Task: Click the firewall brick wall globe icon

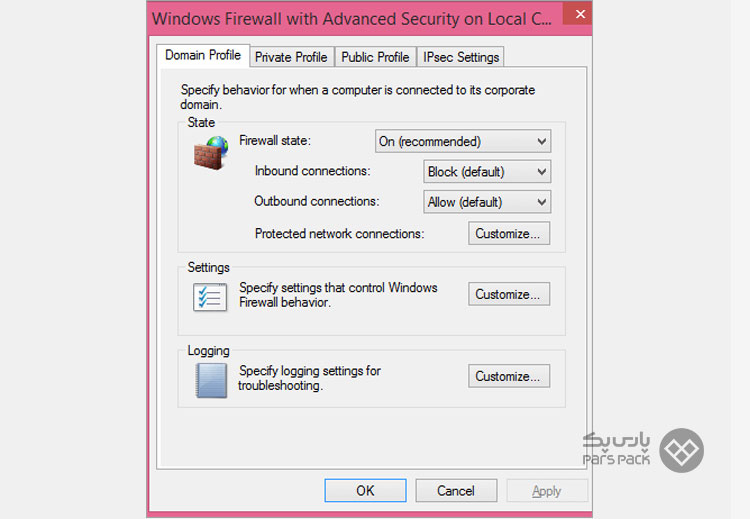Action: click(211, 153)
